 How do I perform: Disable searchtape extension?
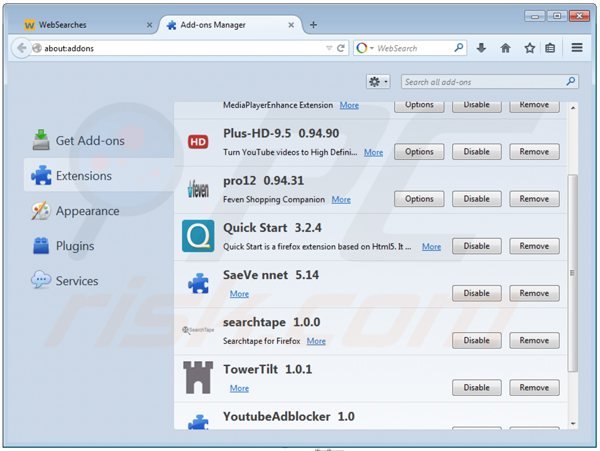click(476, 340)
